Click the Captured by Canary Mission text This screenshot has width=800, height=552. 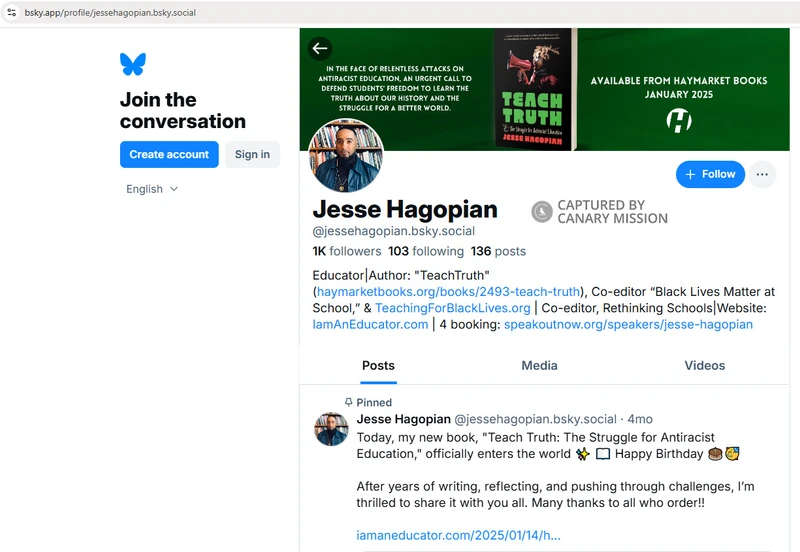pyautogui.click(x=612, y=212)
